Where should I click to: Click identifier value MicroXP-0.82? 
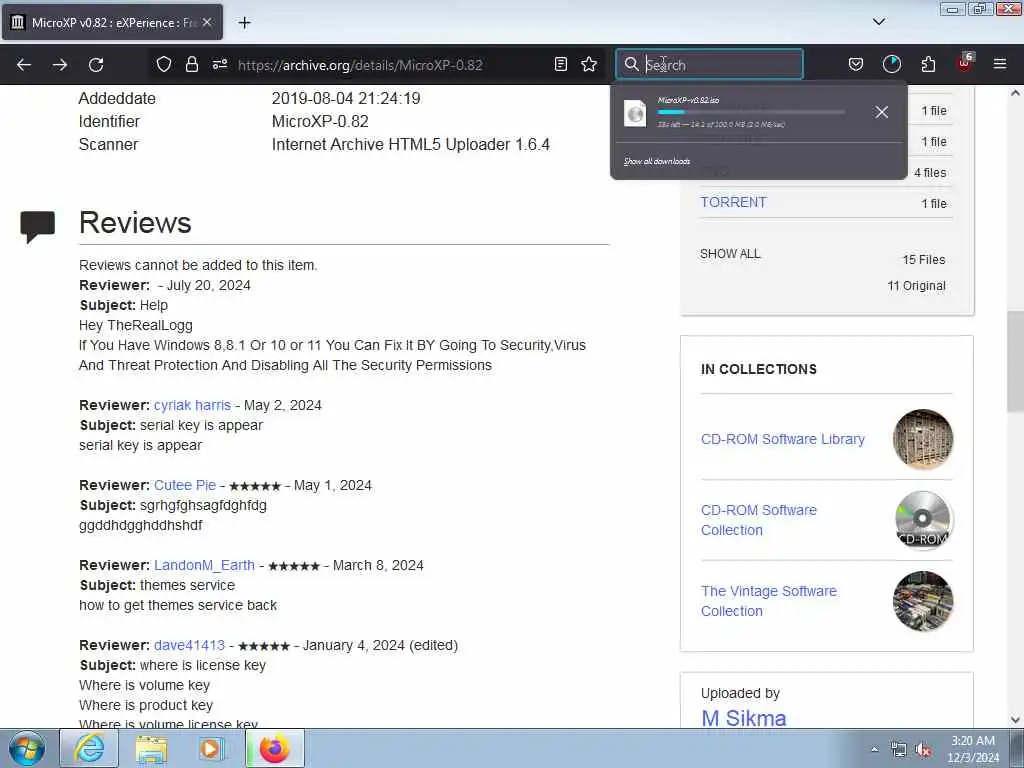pyautogui.click(x=320, y=121)
